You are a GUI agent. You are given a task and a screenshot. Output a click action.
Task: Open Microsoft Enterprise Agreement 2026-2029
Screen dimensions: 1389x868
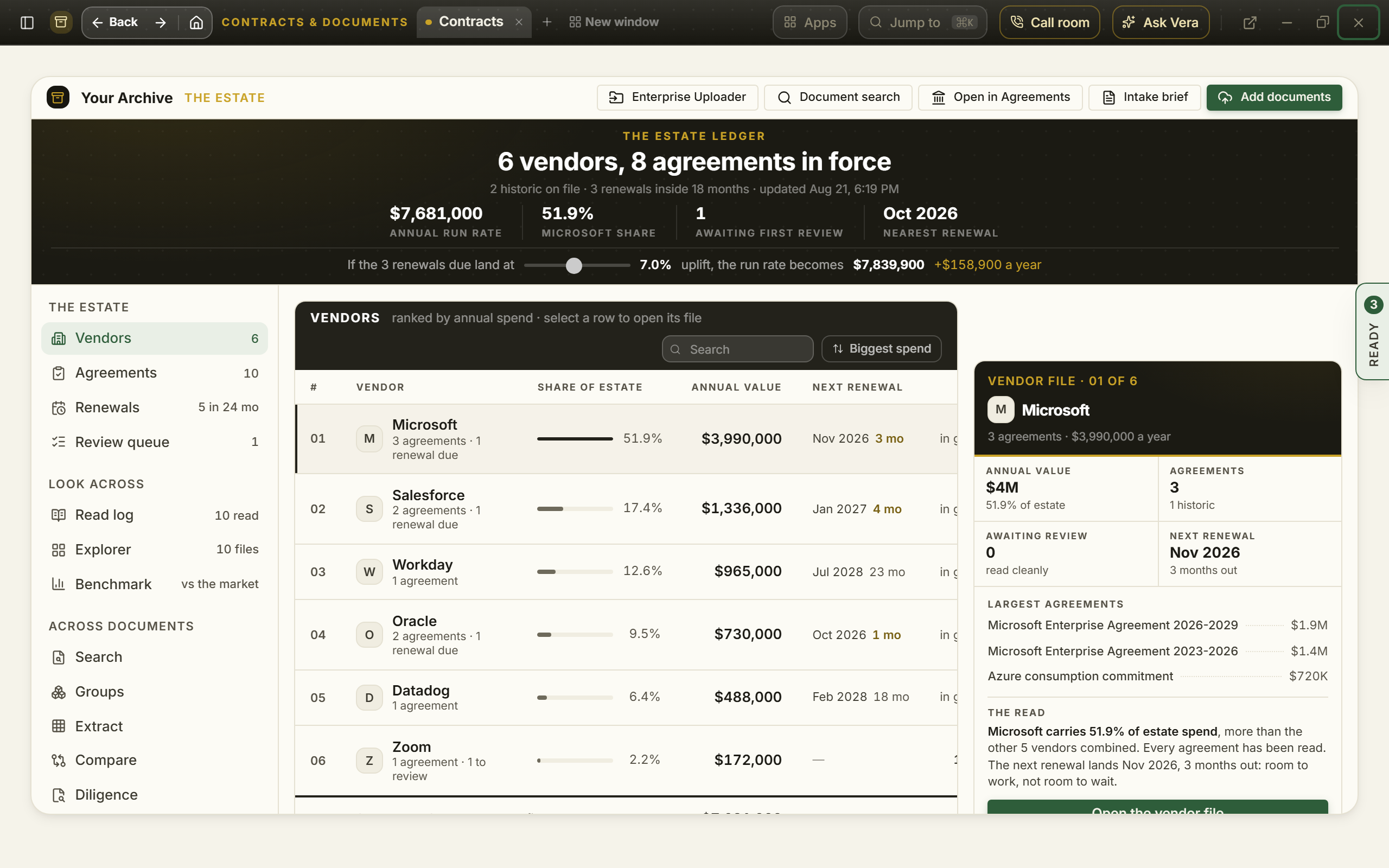click(x=1157, y=625)
